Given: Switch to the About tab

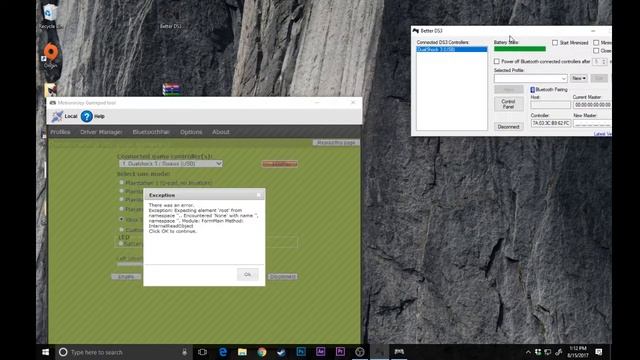Looking at the screenshot, I should [x=220, y=132].
